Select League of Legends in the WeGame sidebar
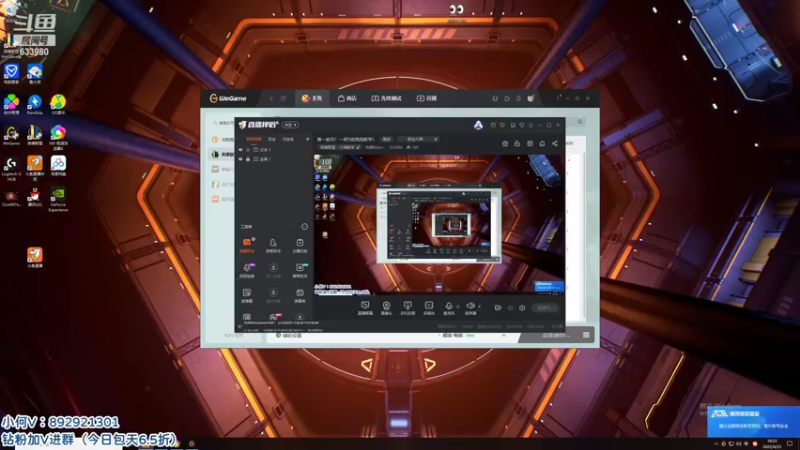The height and width of the screenshot is (450, 800). tap(222, 154)
